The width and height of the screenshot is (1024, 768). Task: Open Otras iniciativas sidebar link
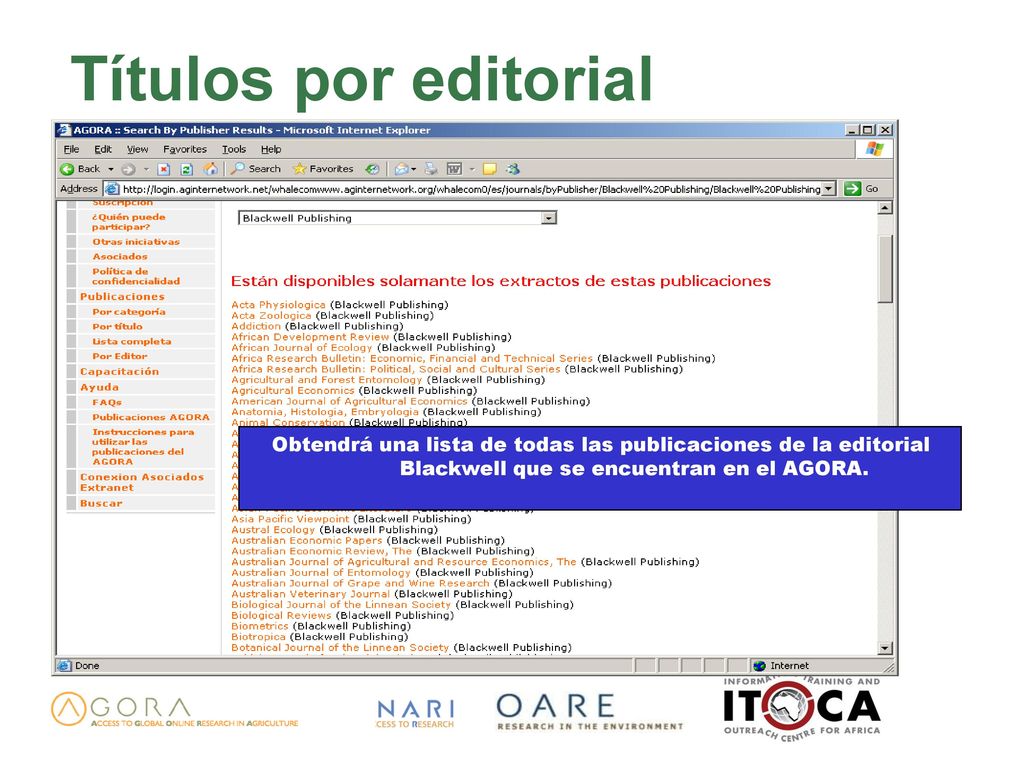coord(136,242)
